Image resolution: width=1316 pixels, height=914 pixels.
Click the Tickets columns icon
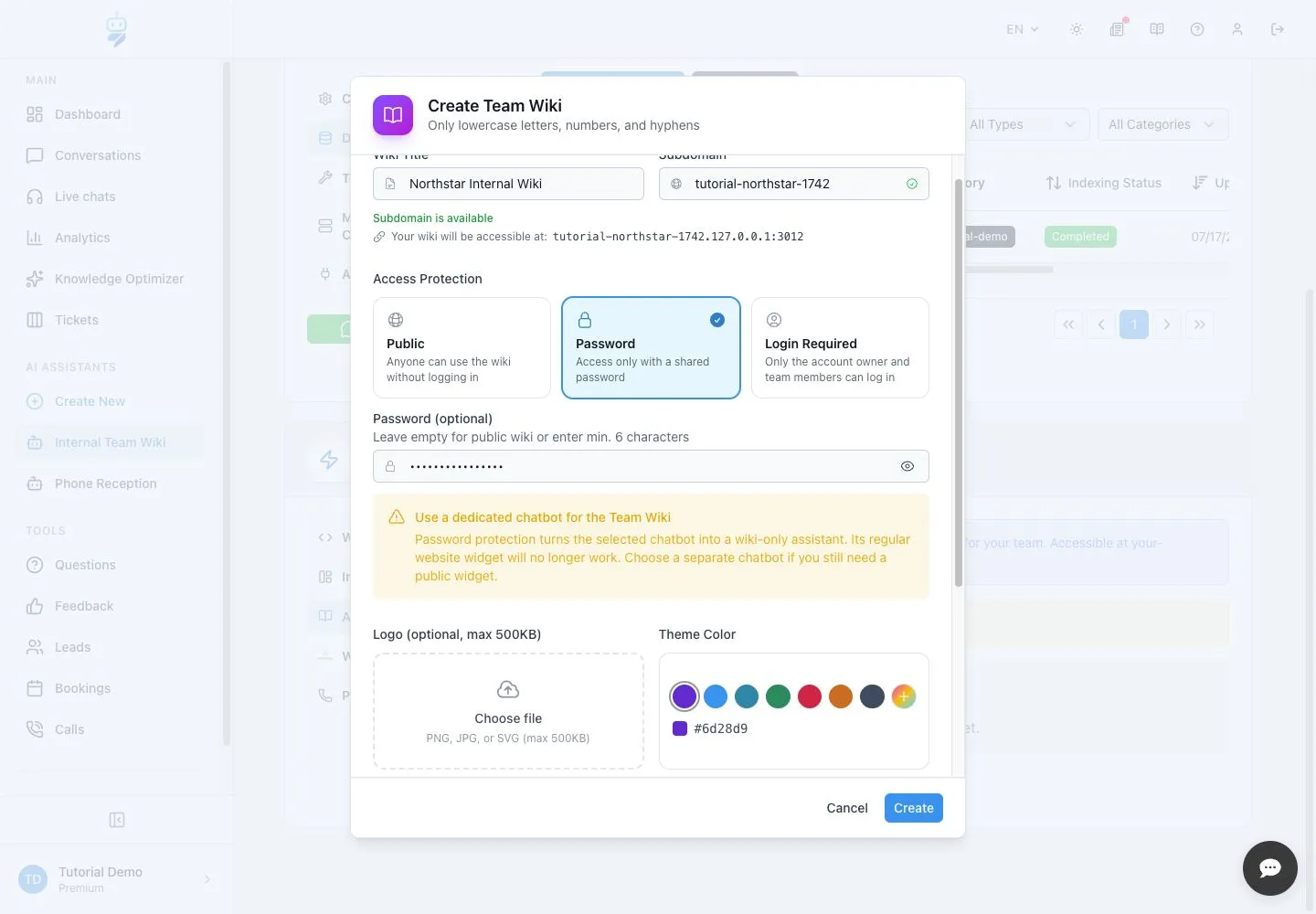35,320
